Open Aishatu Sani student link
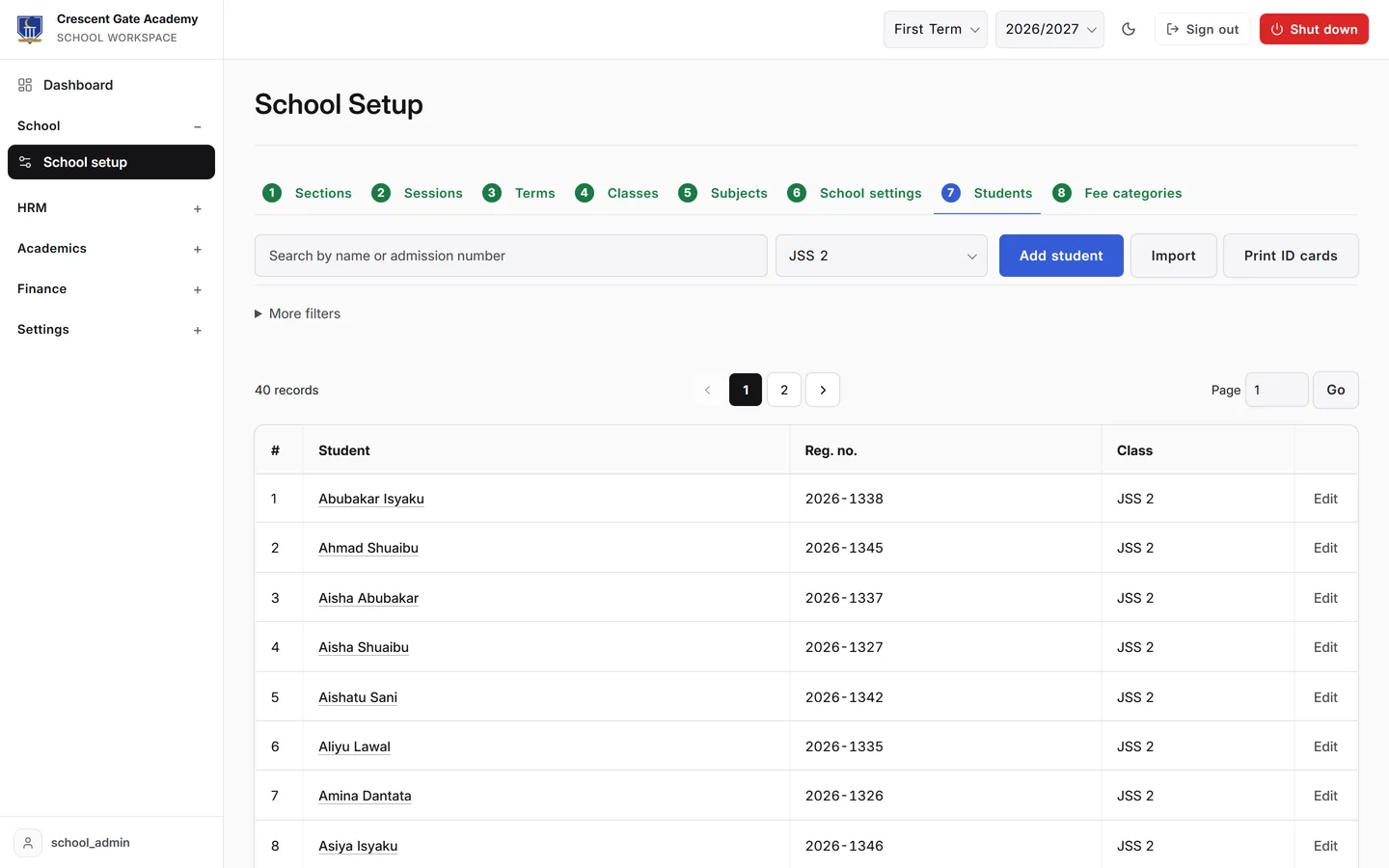 [x=358, y=697]
